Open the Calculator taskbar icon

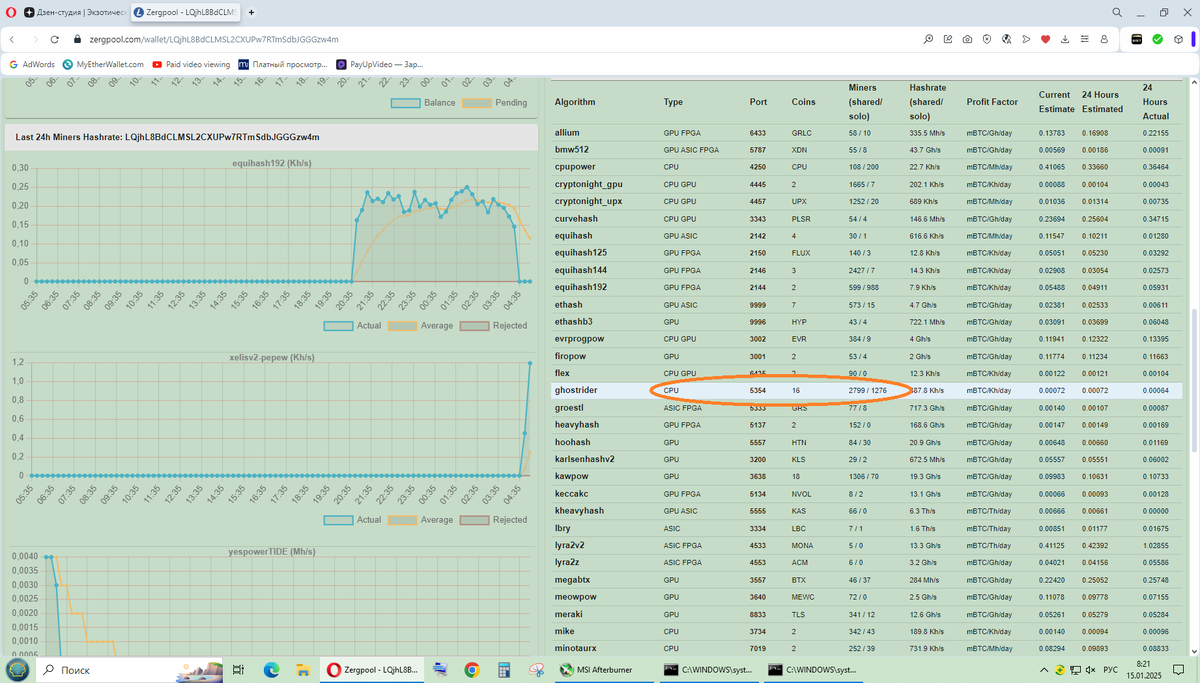pos(505,669)
